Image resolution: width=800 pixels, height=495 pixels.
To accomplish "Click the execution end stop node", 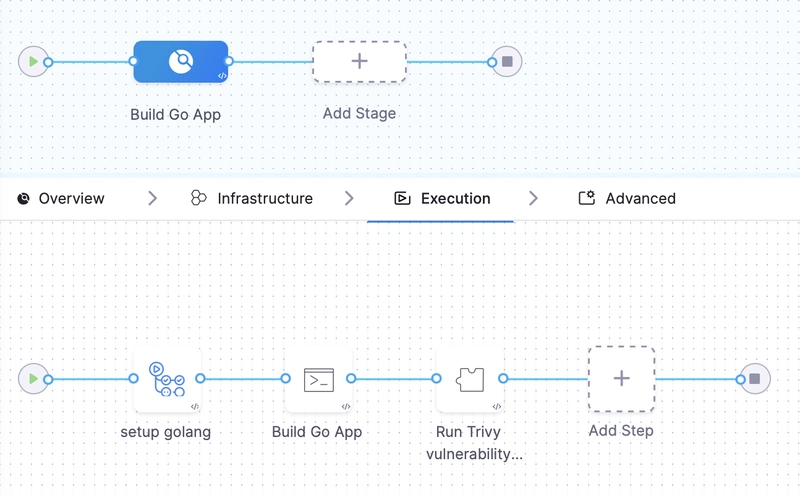I will click(755, 379).
